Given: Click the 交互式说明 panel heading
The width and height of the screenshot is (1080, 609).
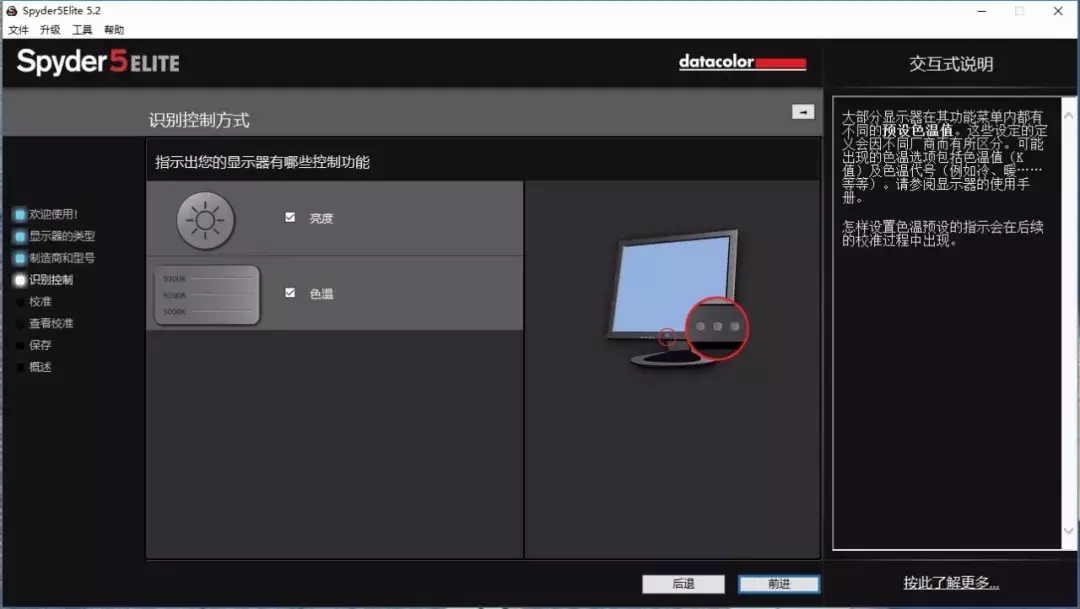Looking at the screenshot, I should click(x=951, y=64).
